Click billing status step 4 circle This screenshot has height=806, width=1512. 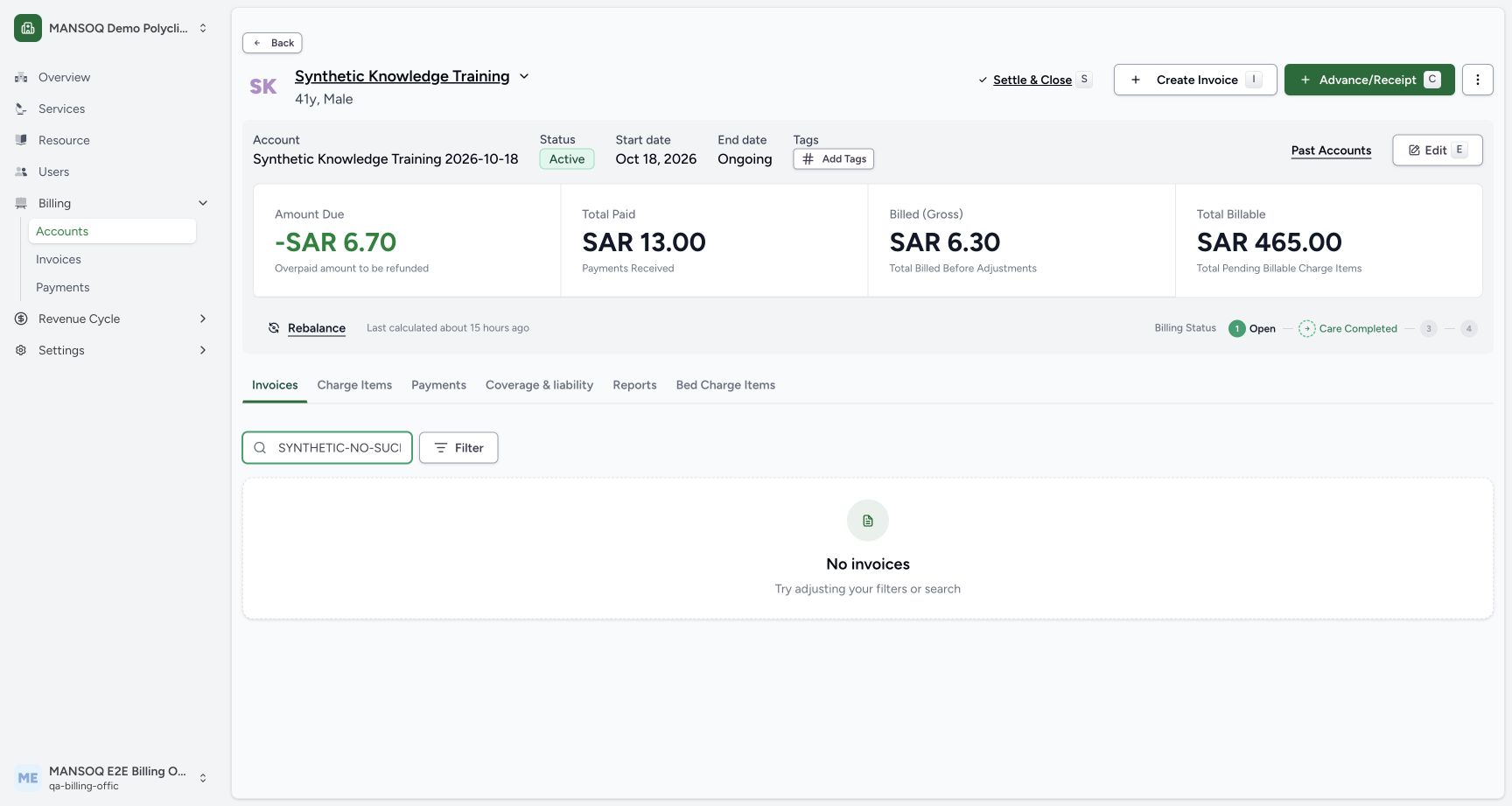pos(1469,329)
